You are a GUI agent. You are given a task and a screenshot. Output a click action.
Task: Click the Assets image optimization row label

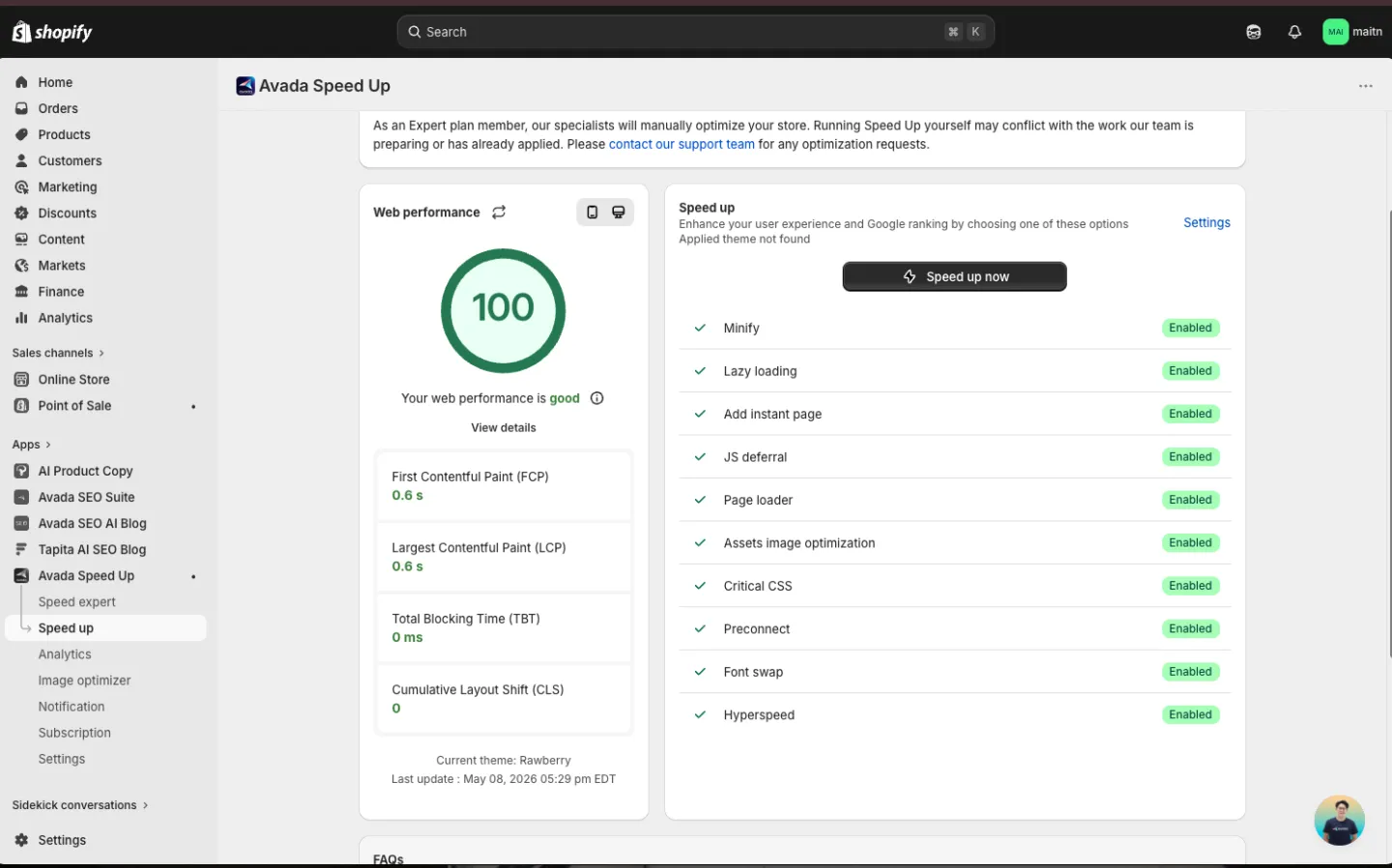(x=799, y=543)
